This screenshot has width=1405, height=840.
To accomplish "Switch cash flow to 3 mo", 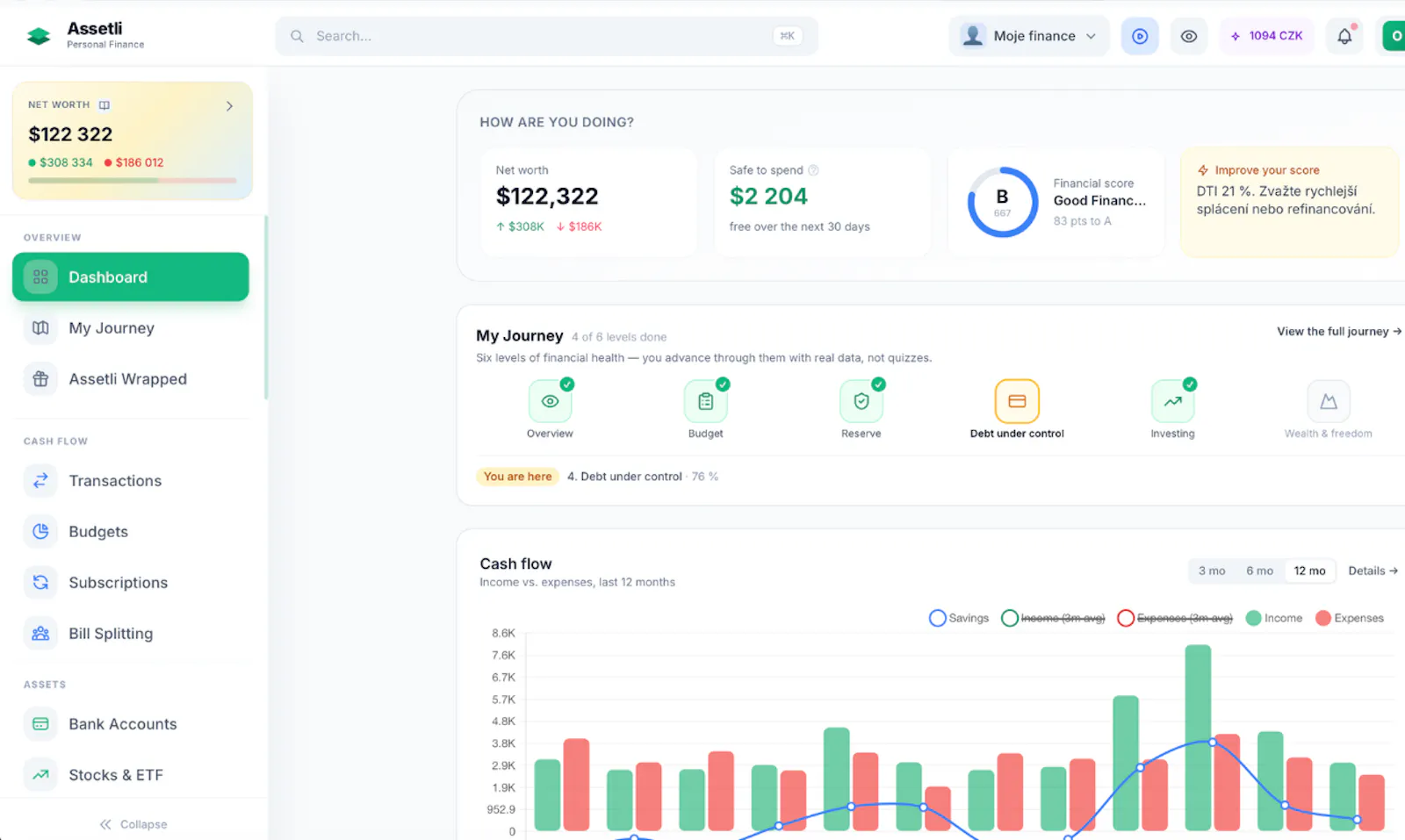I will (x=1212, y=571).
